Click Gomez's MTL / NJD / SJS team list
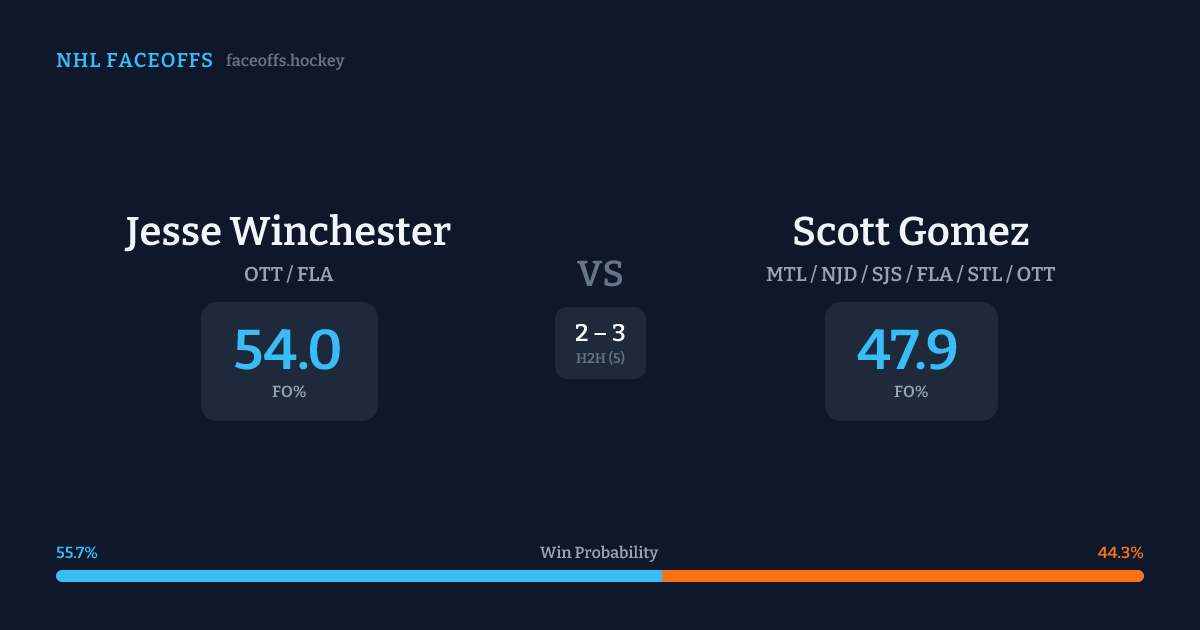This screenshot has height=630, width=1200. [x=910, y=274]
